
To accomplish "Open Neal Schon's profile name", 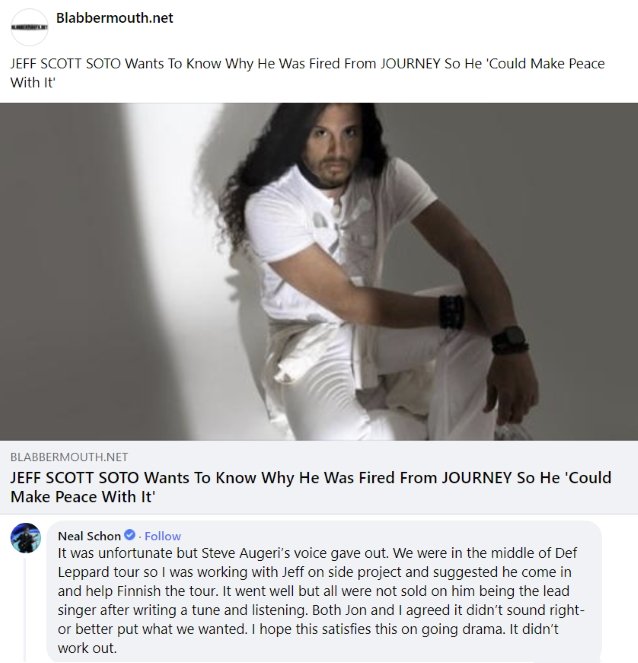I will 89,536.
